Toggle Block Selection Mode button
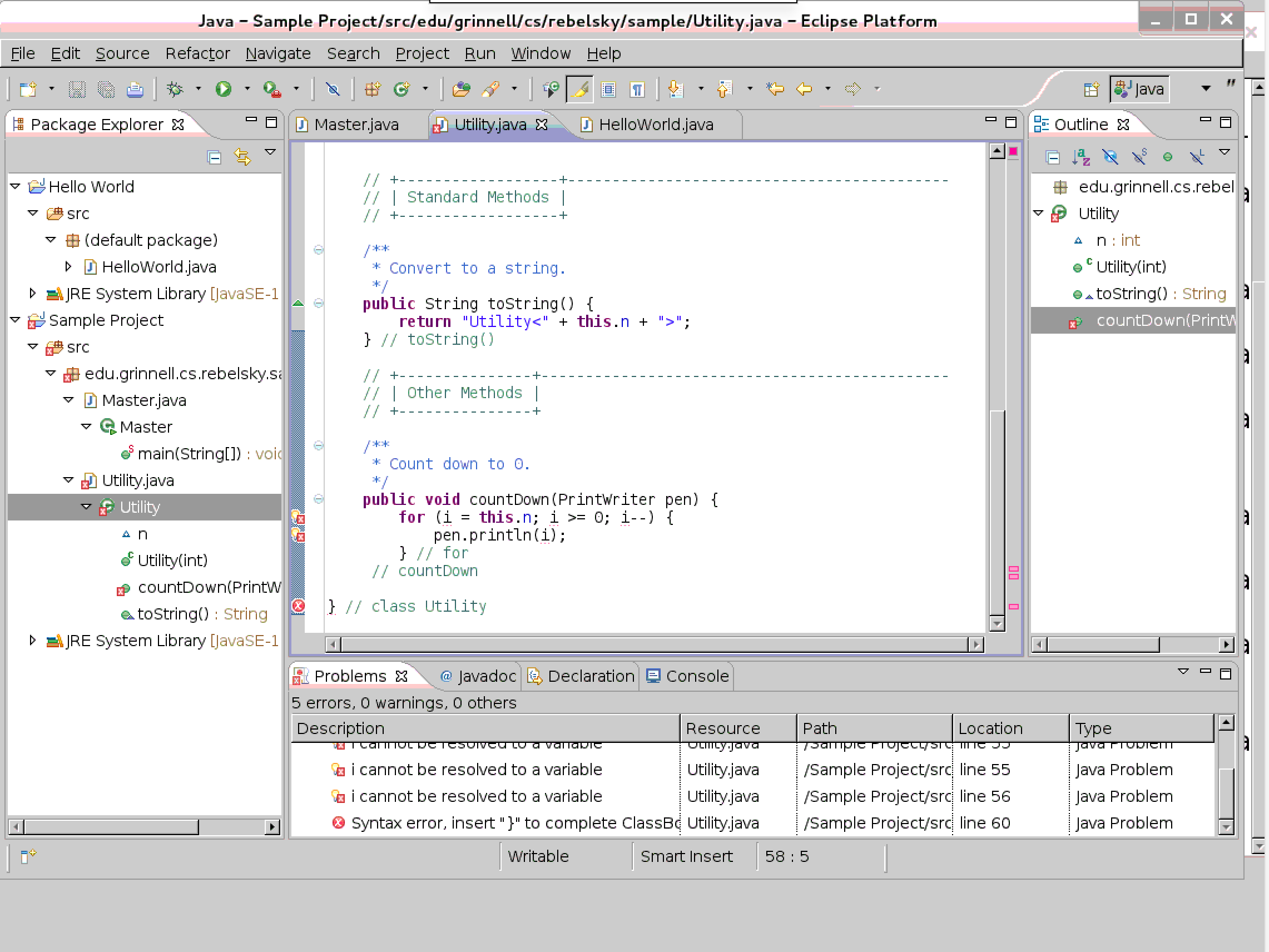The width and height of the screenshot is (1269, 952). pos(608,89)
